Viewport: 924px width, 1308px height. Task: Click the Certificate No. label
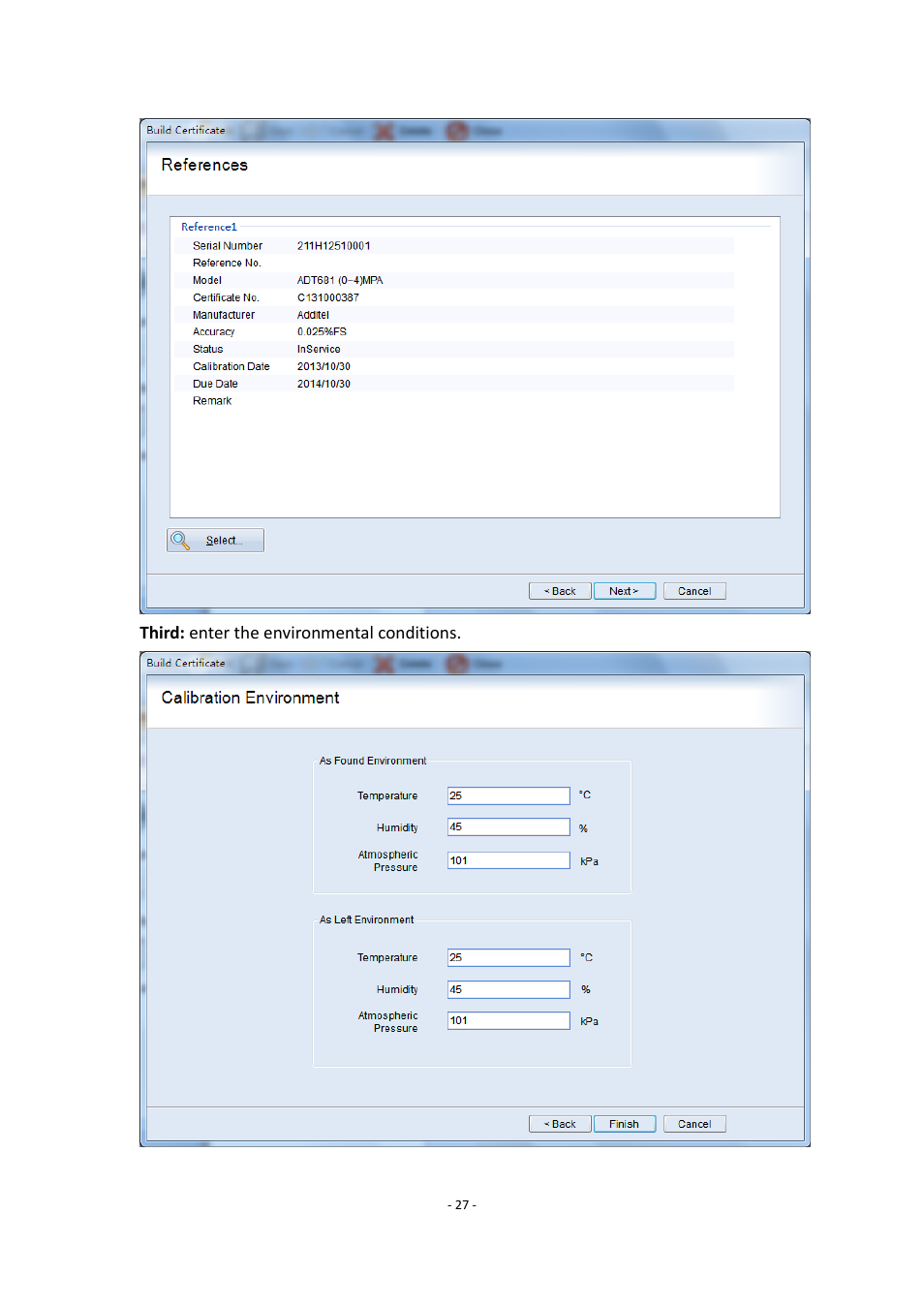[226, 298]
